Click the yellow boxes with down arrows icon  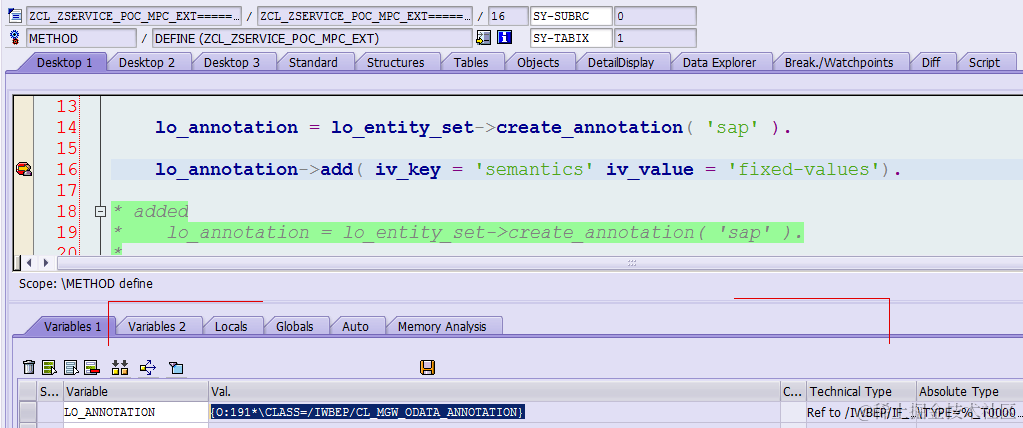[120, 367]
